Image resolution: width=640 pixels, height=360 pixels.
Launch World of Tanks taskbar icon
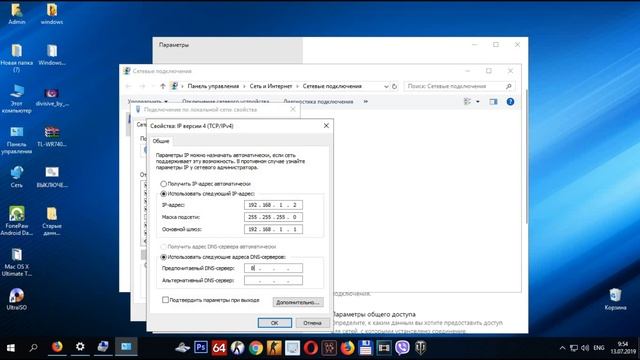(420, 348)
